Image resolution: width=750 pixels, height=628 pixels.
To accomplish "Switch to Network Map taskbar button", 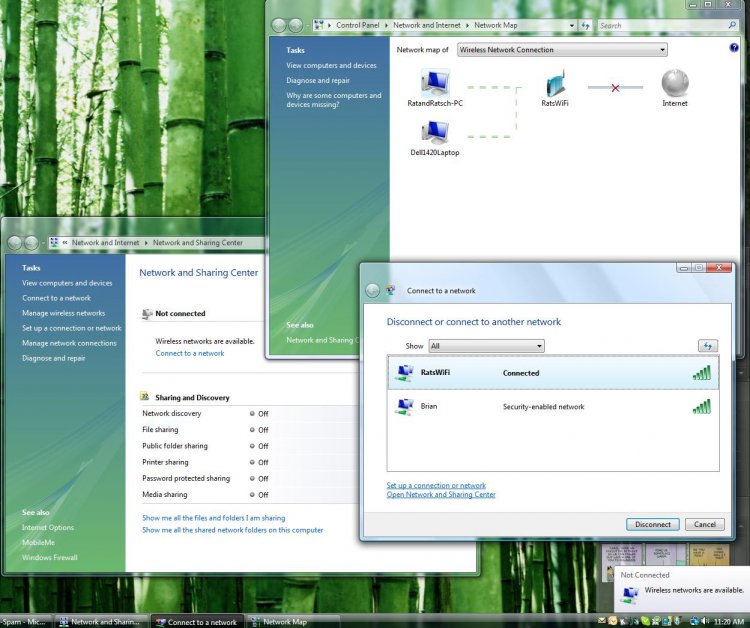I will tap(293, 622).
